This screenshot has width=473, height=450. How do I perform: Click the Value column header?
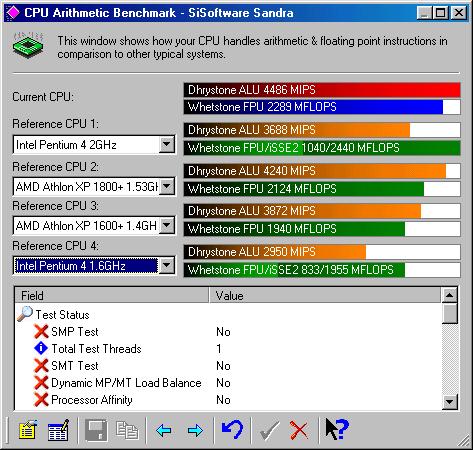coord(325,295)
